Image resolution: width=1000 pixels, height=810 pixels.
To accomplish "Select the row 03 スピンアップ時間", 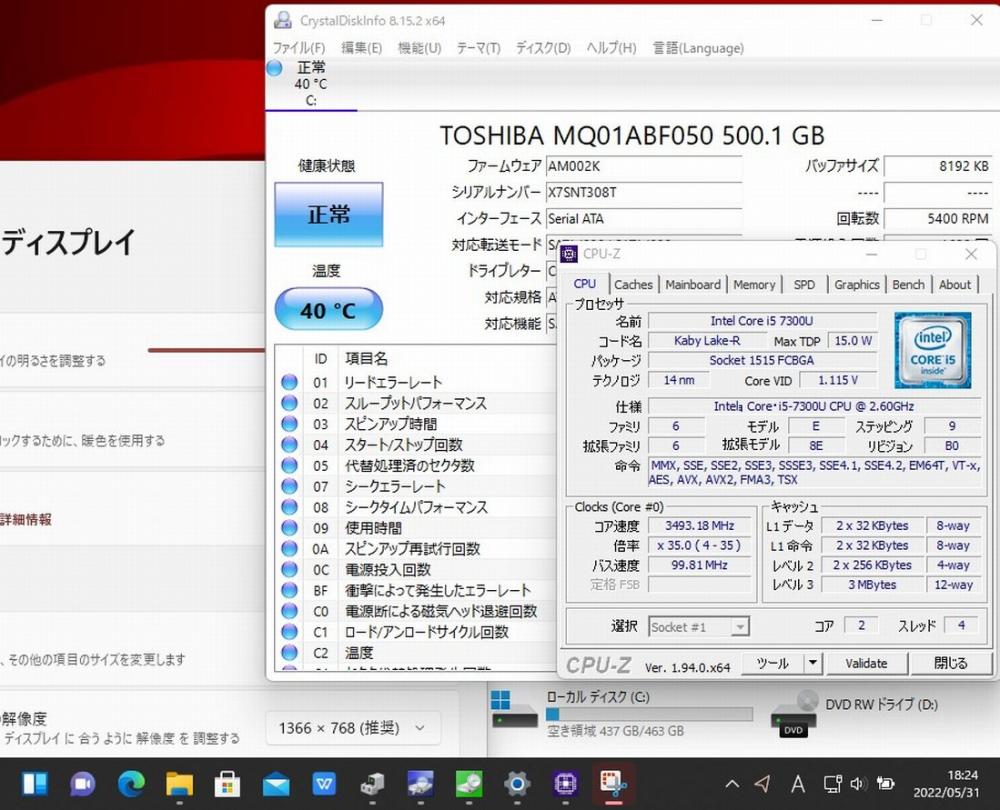I will click(416, 423).
